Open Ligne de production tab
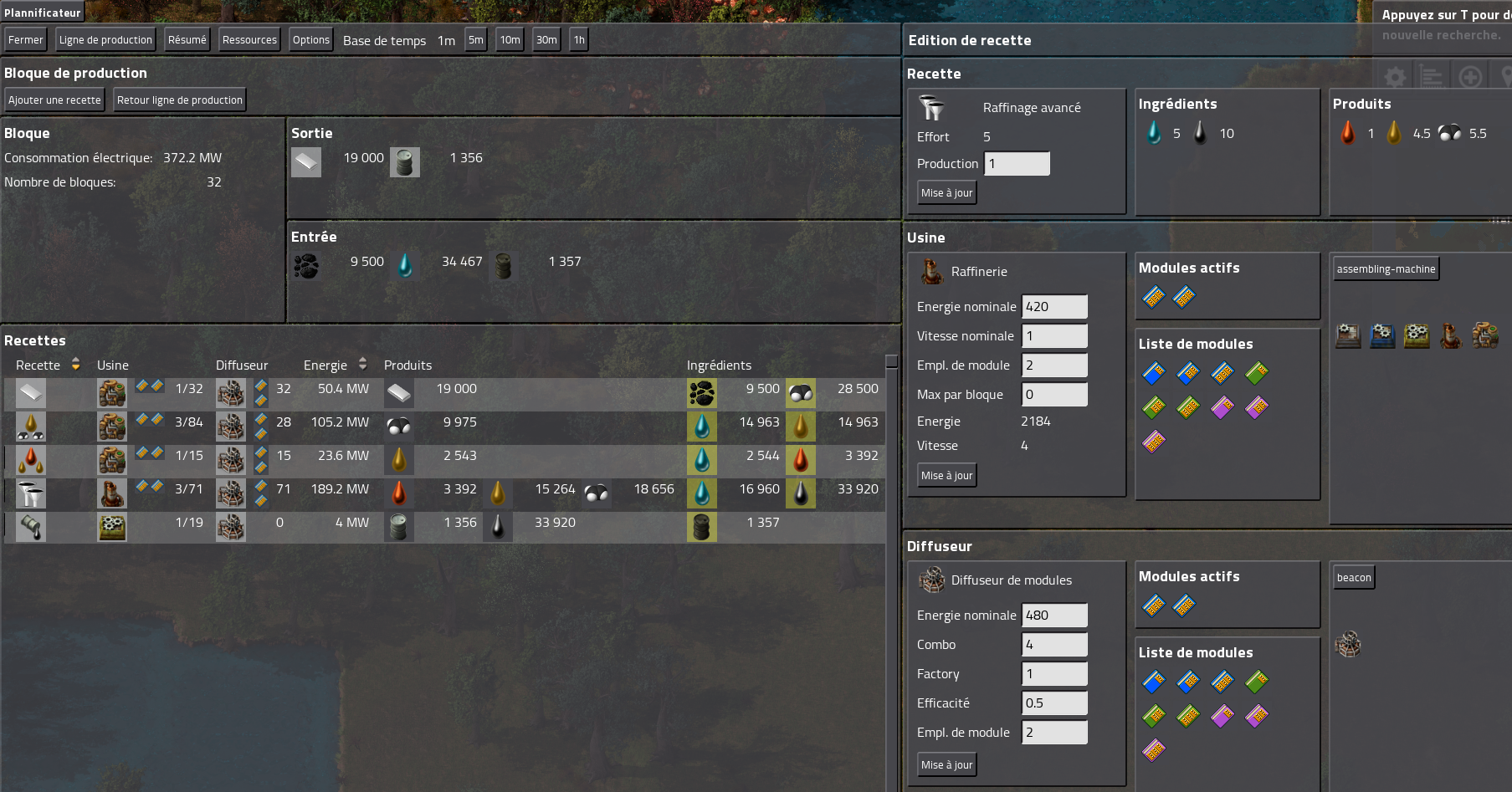Image resolution: width=1512 pixels, height=792 pixels. click(105, 39)
